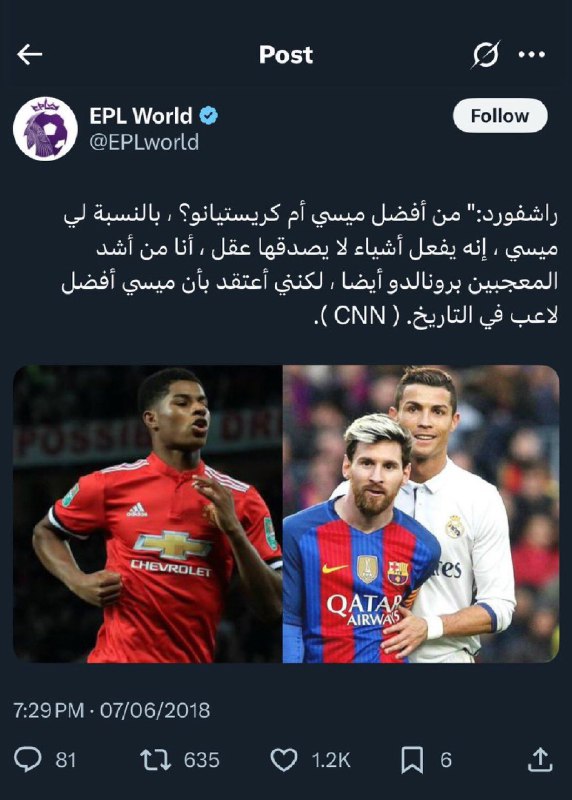The image size is (572, 800).
Task: Like the post with heart icon
Action: [x=283, y=760]
